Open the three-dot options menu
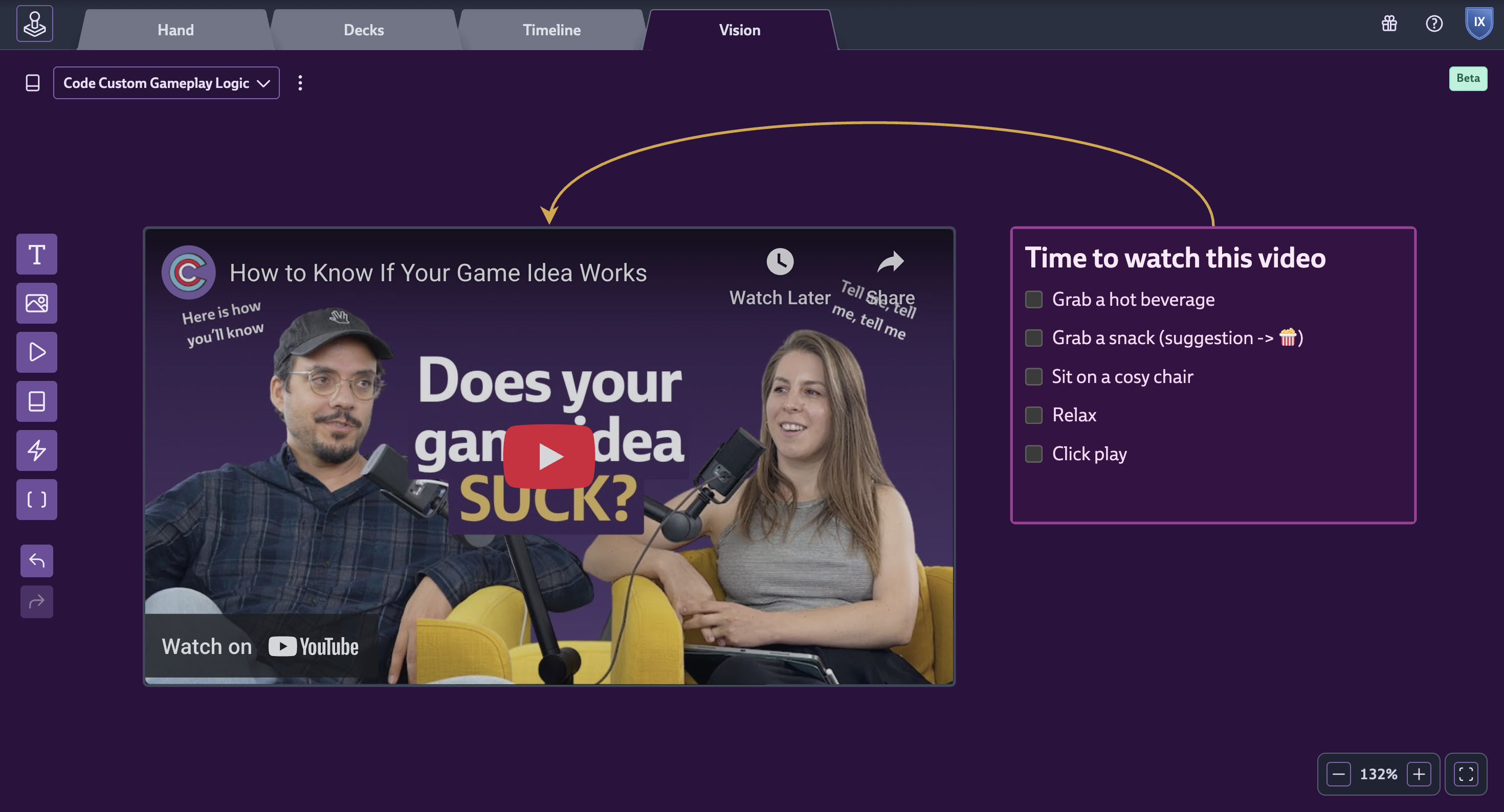 (x=300, y=83)
